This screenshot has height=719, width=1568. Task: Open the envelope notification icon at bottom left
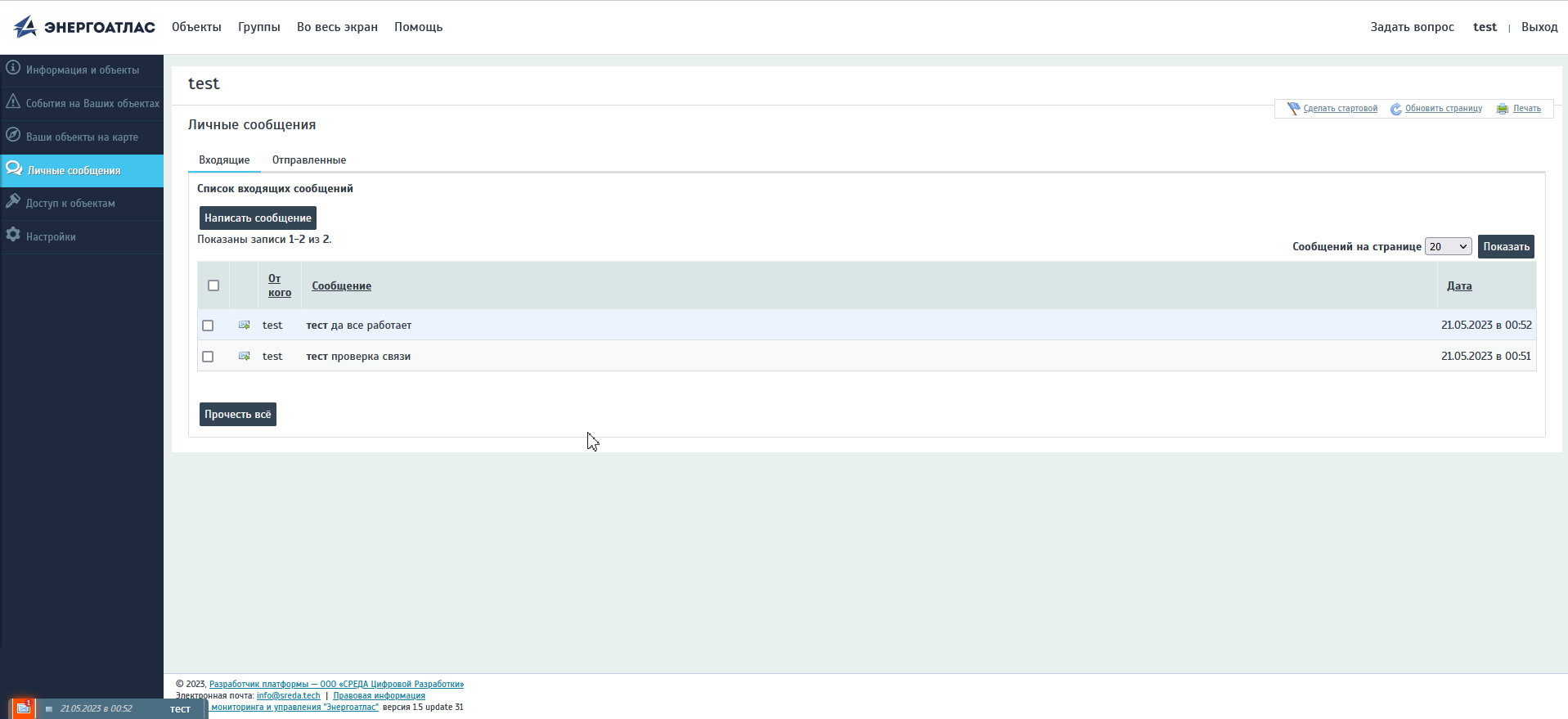23,708
